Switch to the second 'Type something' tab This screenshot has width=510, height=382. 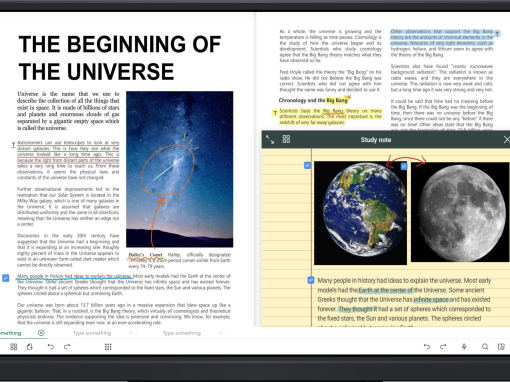(92, 333)
